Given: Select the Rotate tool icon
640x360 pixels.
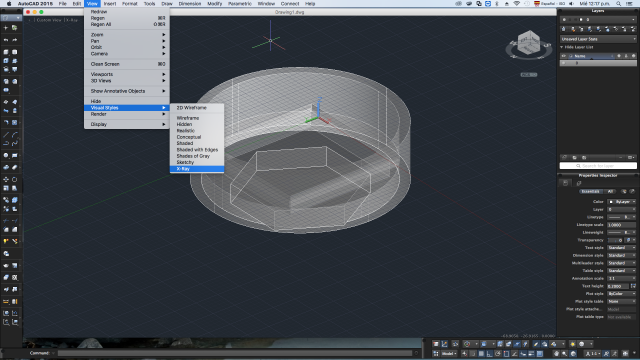Looking at the screenshot, I should click(15, 179).
